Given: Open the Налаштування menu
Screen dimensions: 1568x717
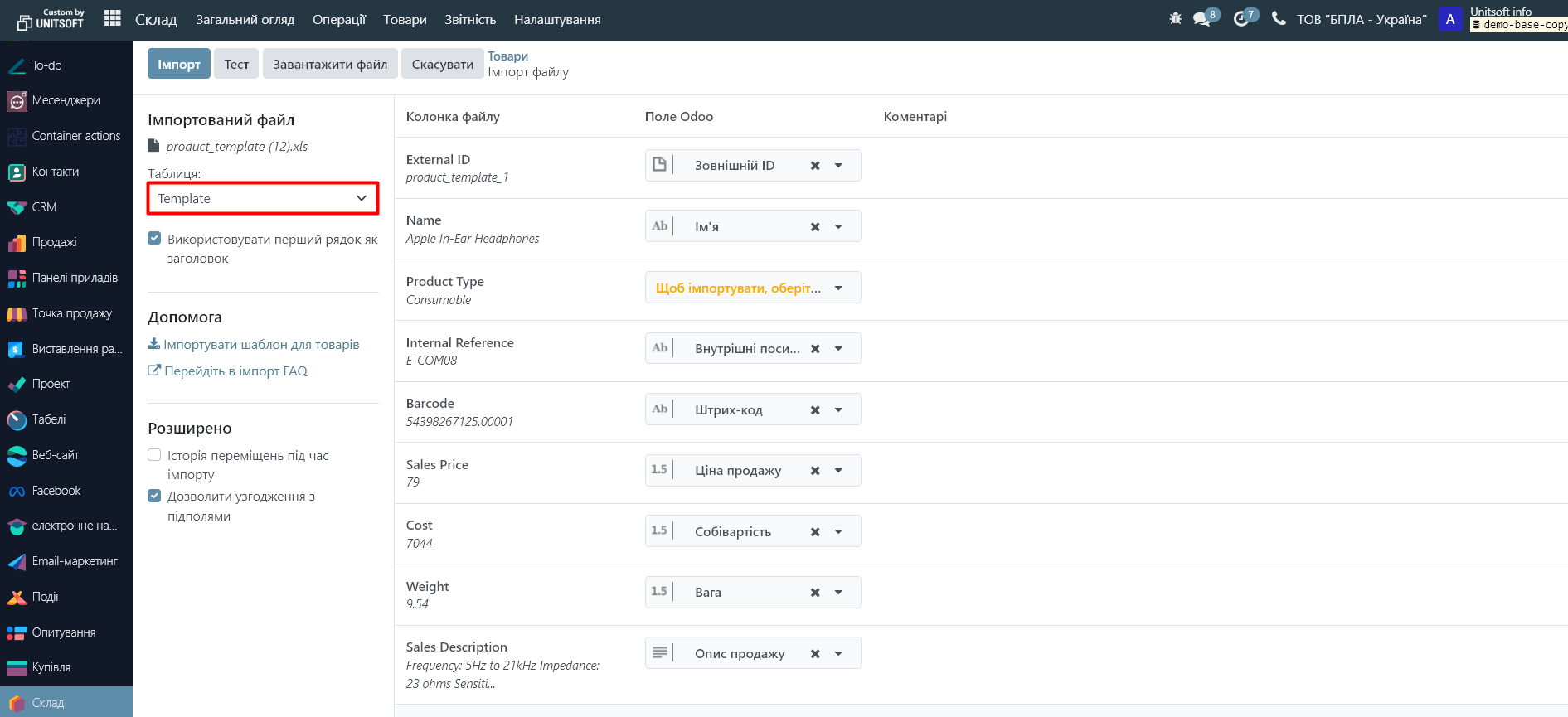Looking at the screenshot, I should pyautogui.click(x=557, y=20).
